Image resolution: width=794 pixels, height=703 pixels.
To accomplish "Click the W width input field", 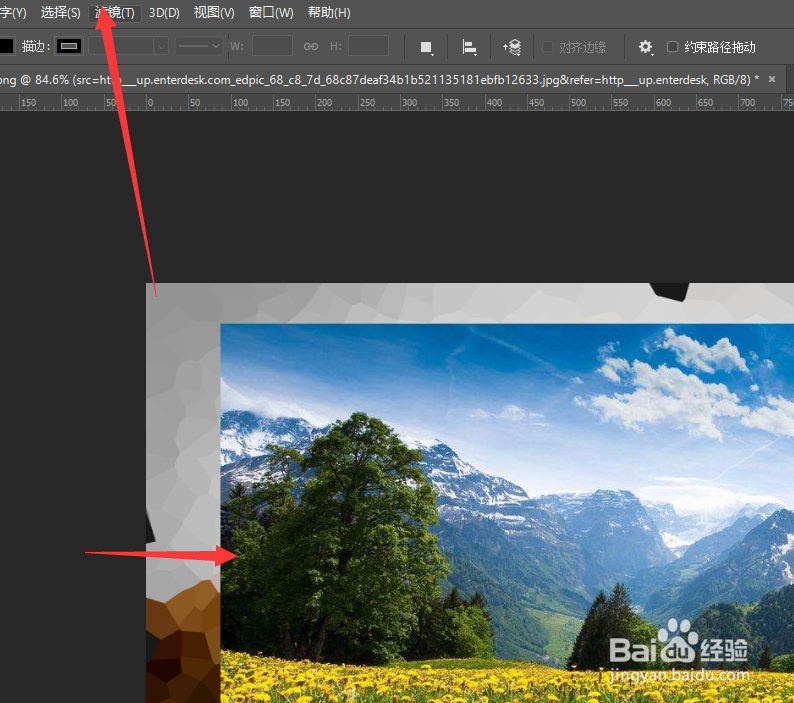I will [x=272, y=46].
